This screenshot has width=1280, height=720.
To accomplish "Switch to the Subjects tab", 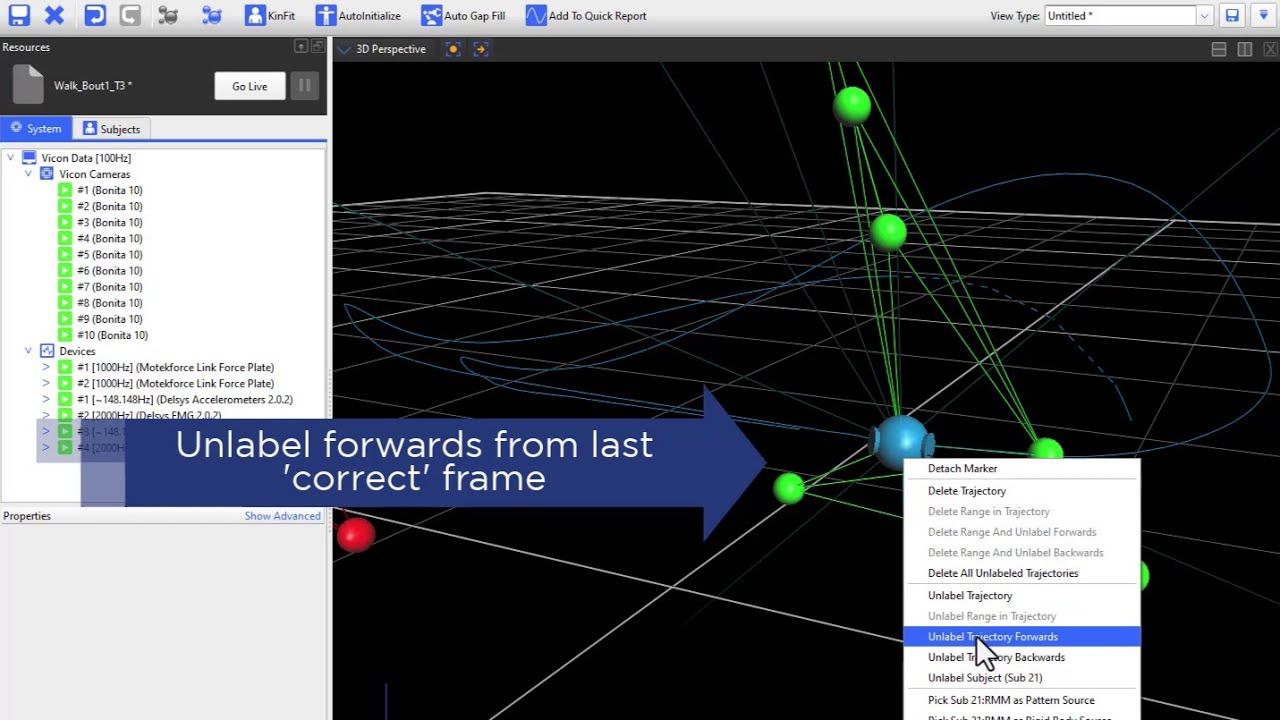I will pyautogui.click(x=112, y=128).
